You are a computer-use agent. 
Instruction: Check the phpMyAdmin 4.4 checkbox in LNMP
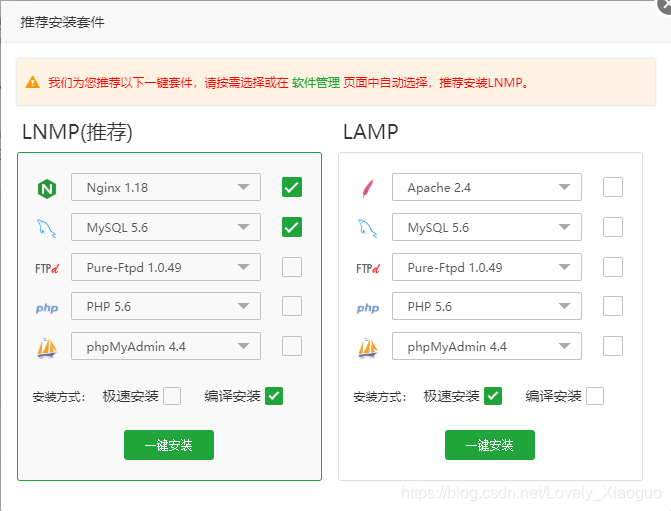click(292, 346)
